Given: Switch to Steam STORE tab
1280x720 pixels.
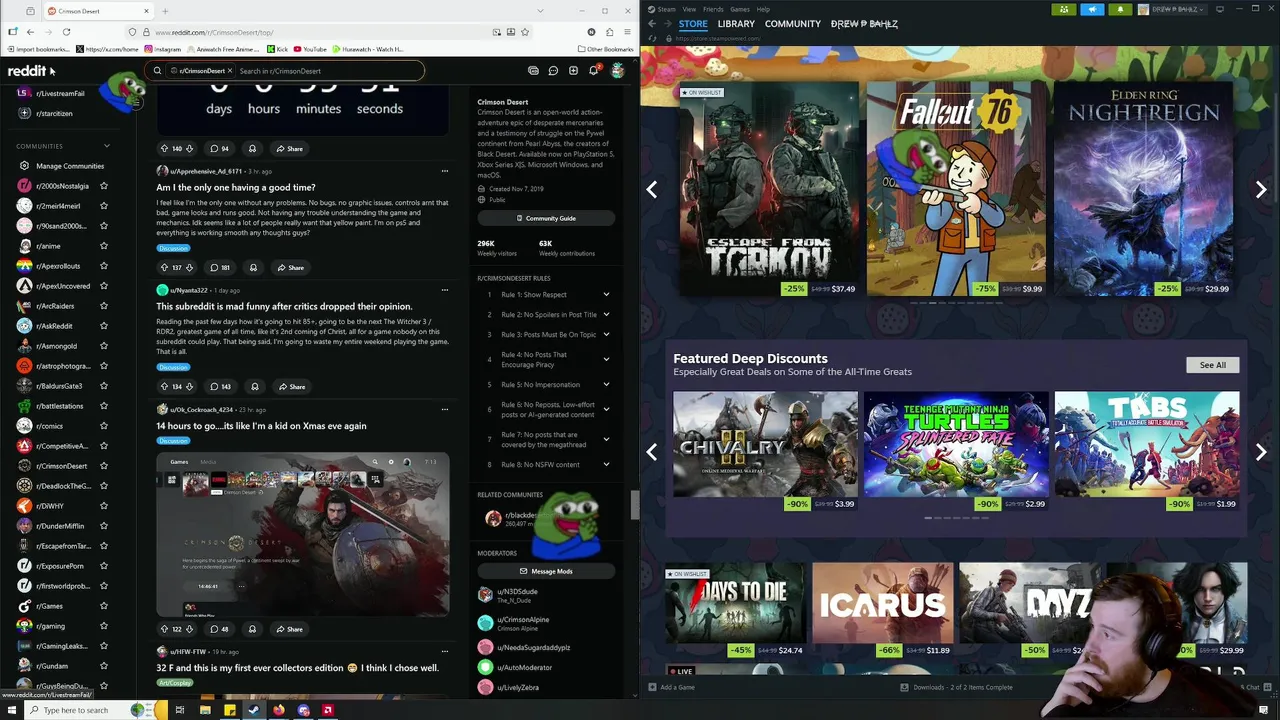Looking at the screenshot, I should coord(693,24).
